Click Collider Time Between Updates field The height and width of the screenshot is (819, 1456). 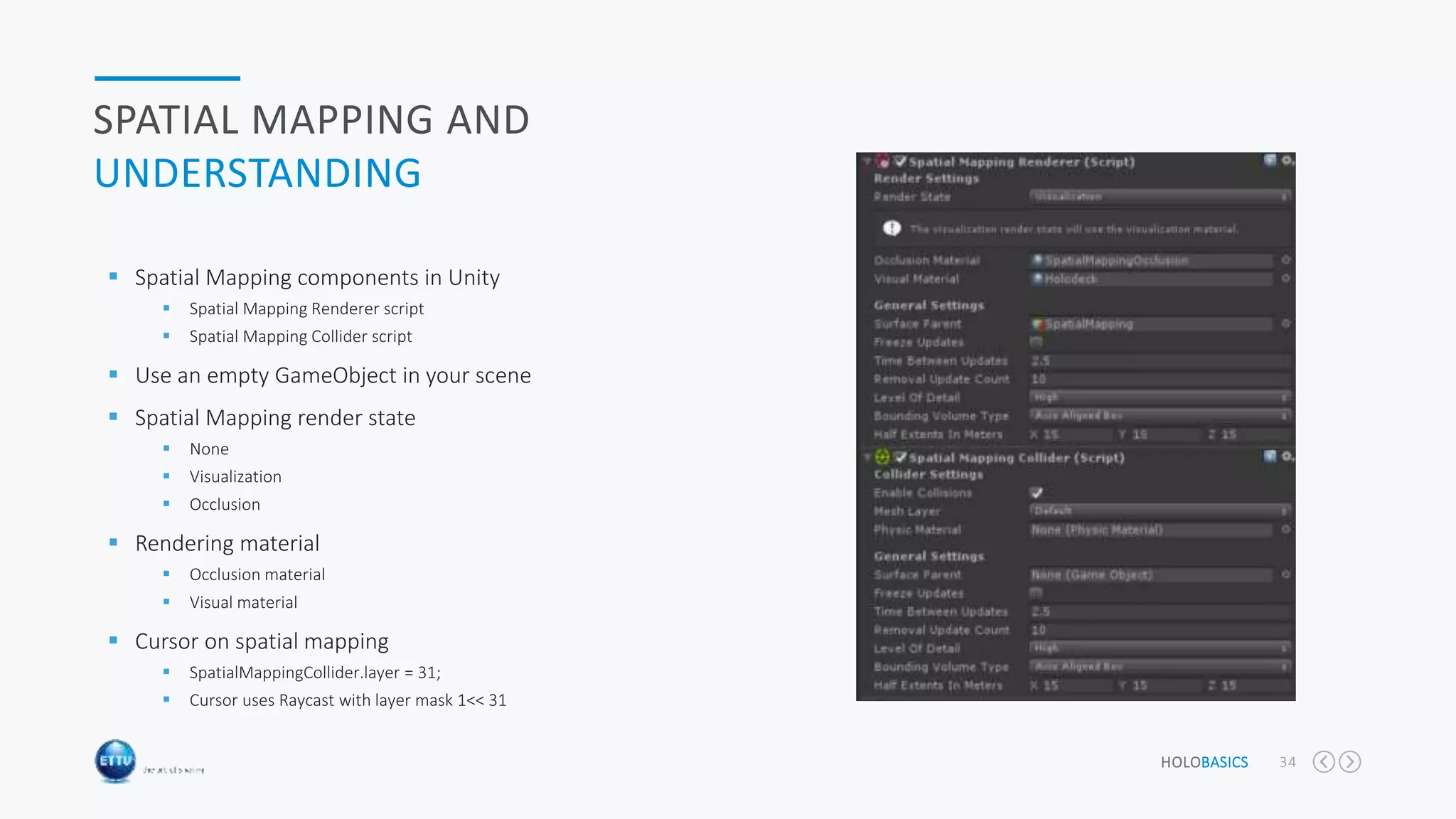pyautogui.click(x=1160, y=611)
